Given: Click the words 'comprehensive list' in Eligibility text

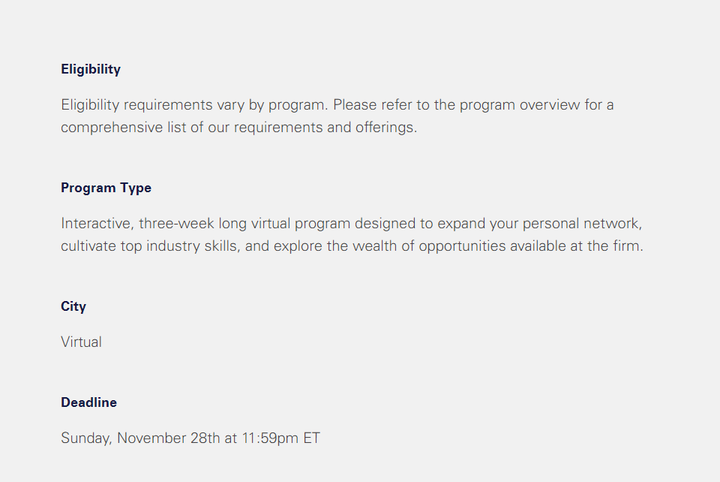Looking at the screenshot, I should [124, 128].
